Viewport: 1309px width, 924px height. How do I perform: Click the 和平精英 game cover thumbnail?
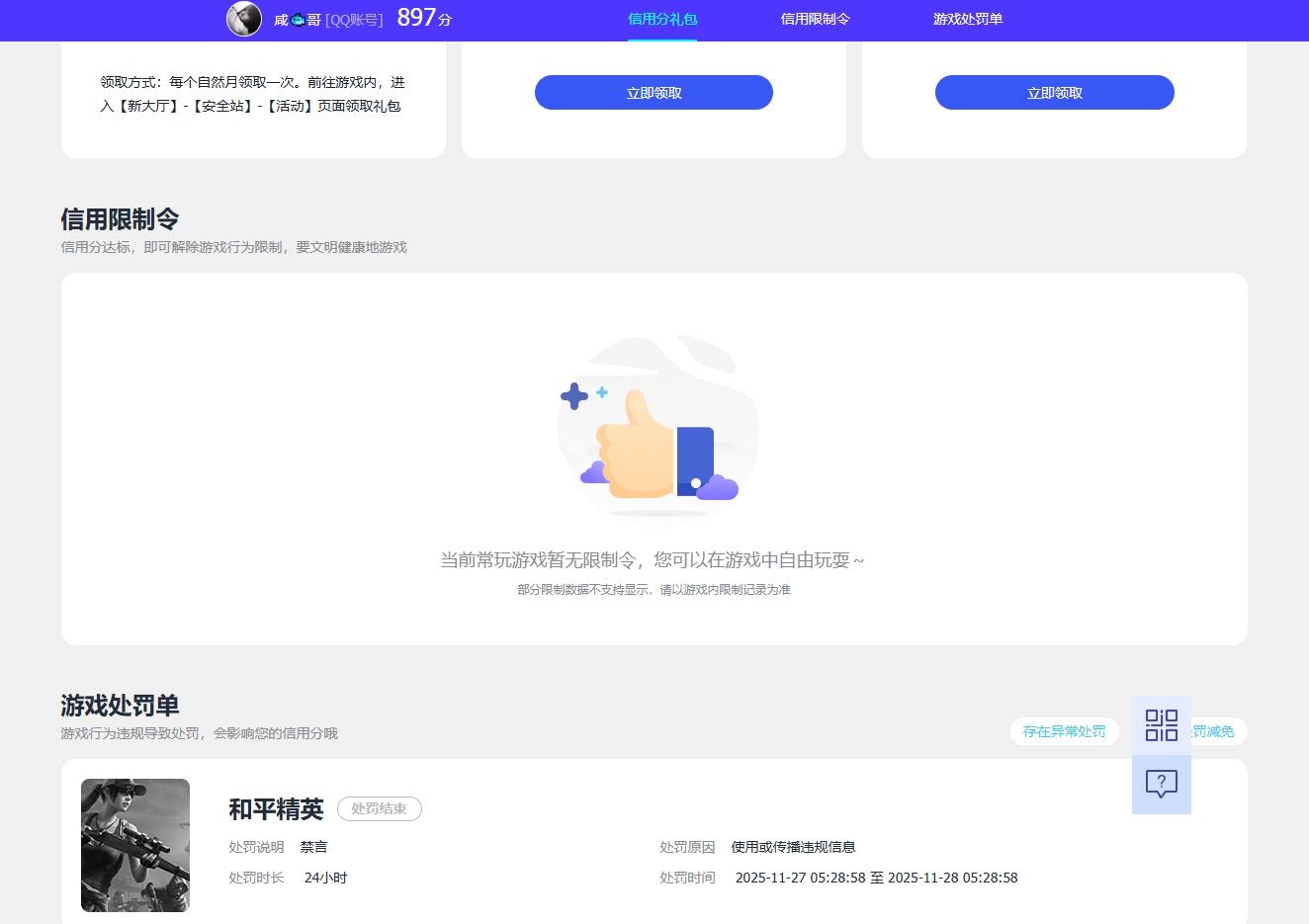[135, 845]
